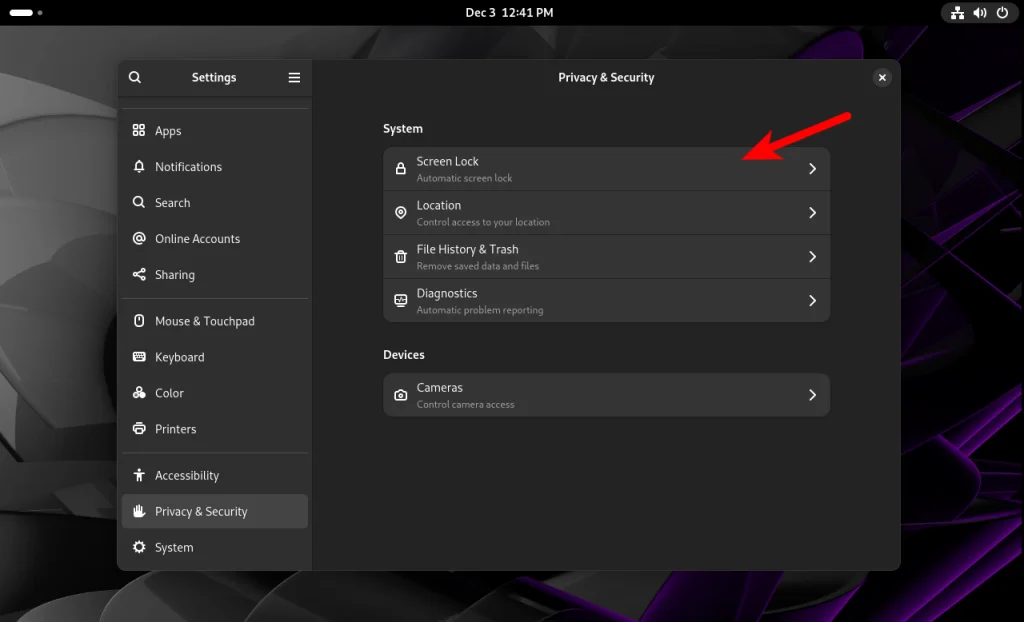Expand the Cameras row chevron

pyautogui.click(x=812, y=395)
